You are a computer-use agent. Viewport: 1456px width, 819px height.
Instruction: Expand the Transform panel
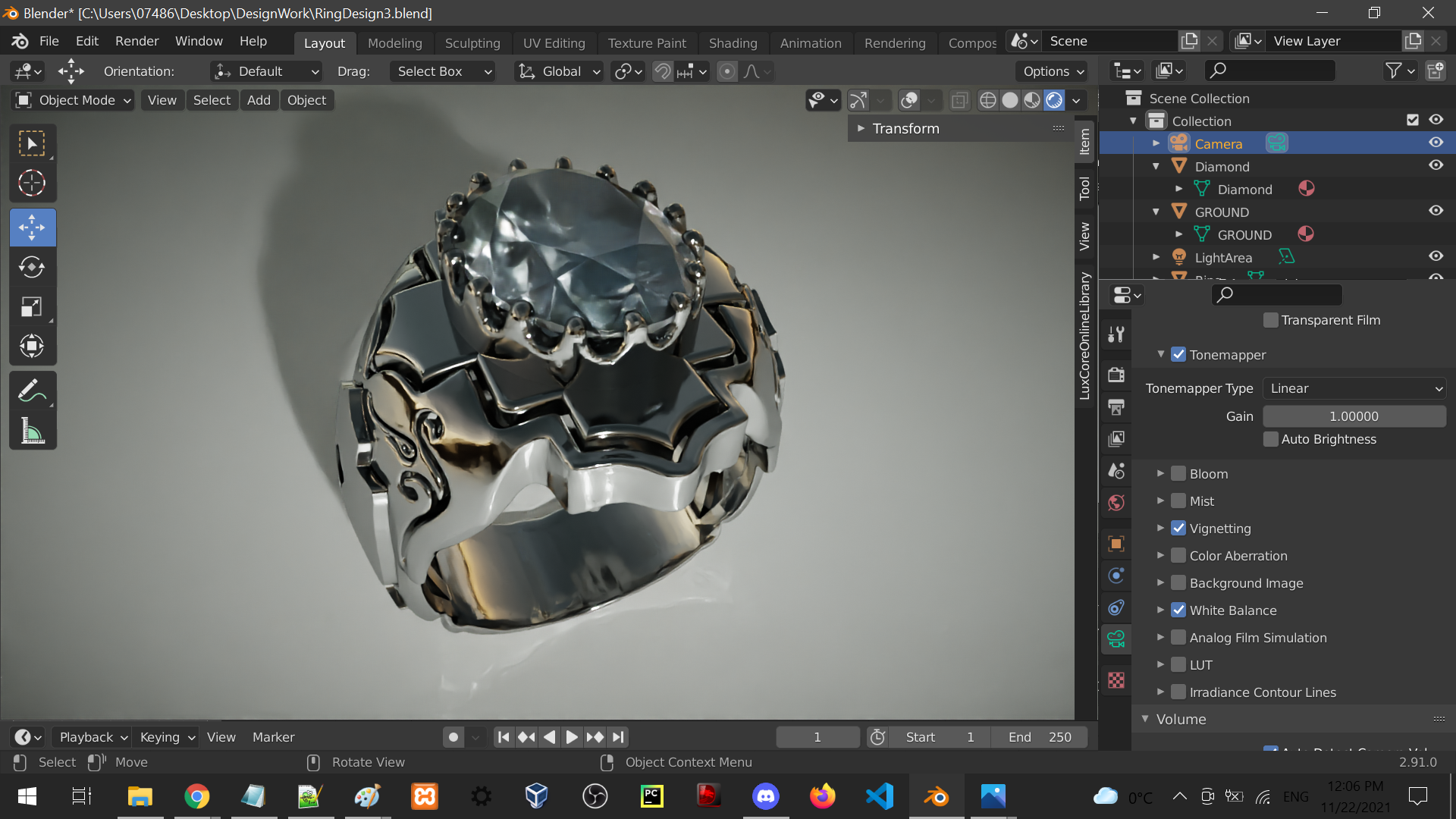pyautogui.click(x=905, y=129)
